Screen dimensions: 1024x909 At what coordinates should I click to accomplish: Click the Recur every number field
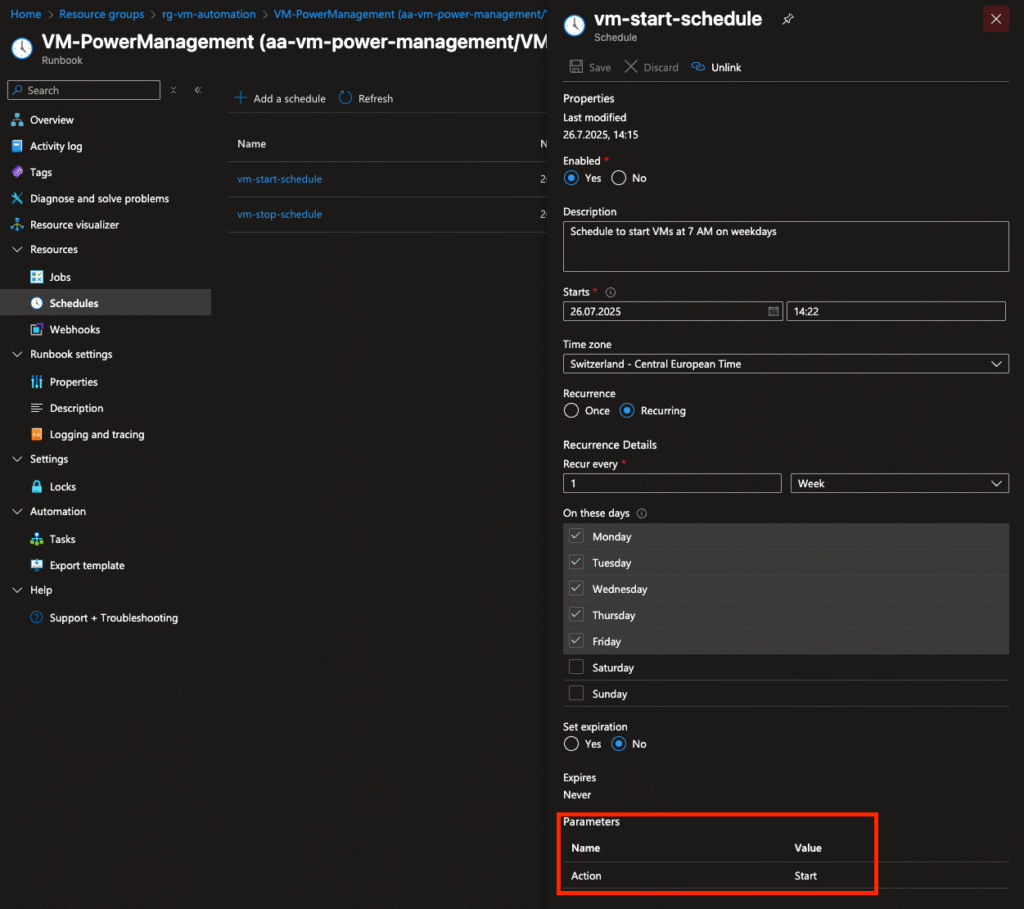coord(672,483)
